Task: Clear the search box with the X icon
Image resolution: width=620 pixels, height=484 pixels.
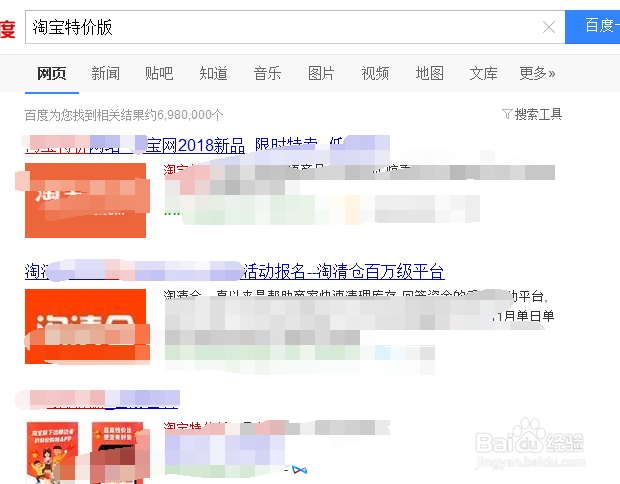Action: coord(549,27)
